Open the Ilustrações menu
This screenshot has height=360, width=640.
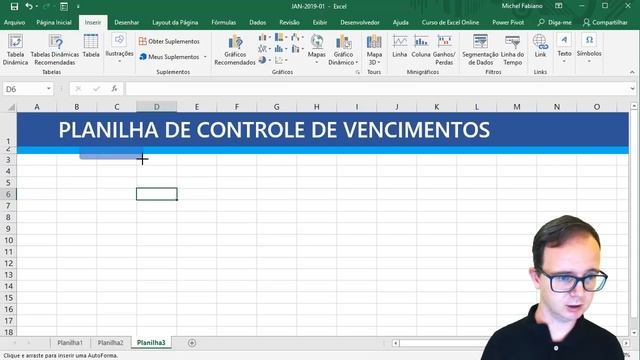tap(119, 49)
